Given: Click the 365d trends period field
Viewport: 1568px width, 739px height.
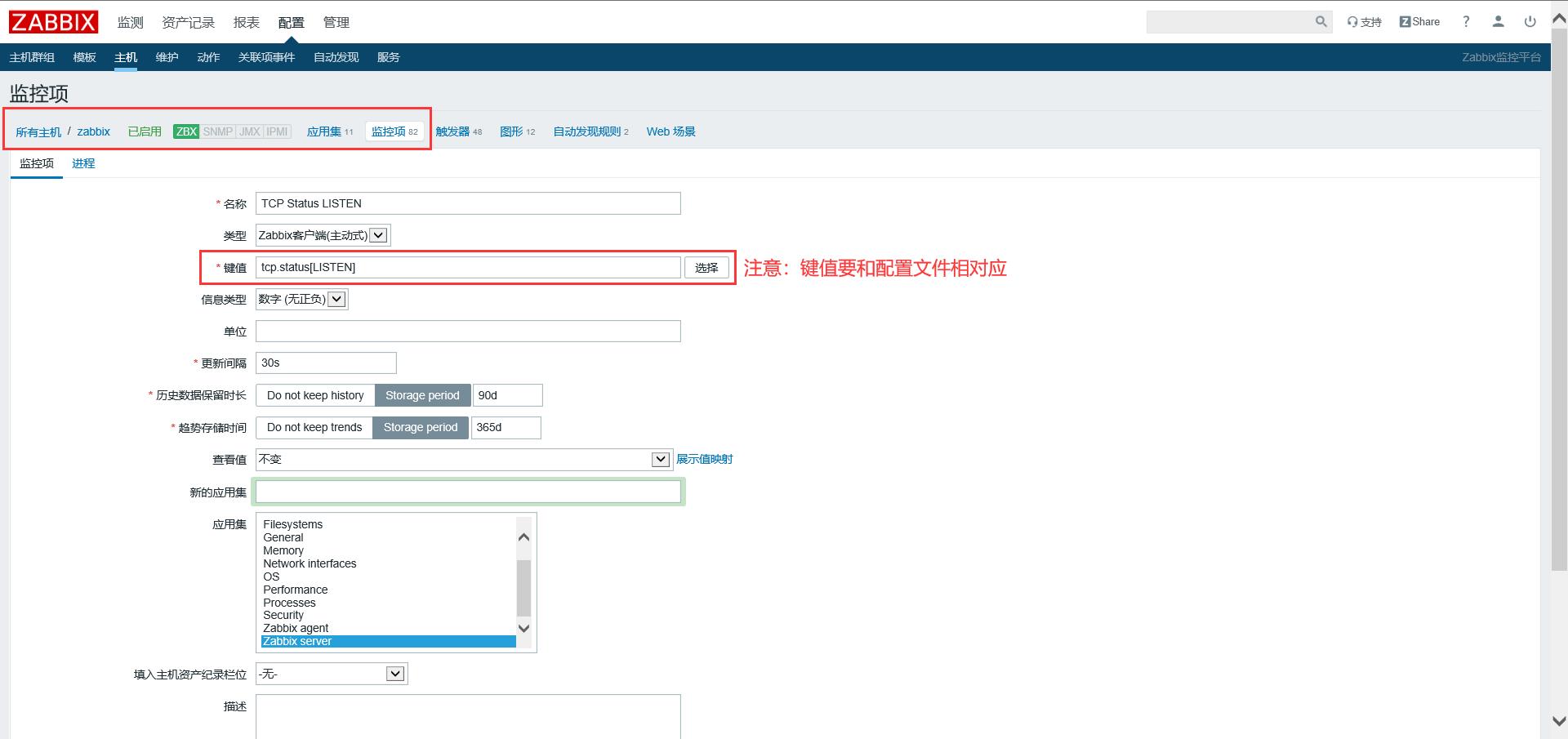Looking at the screenshot, I should click(506, 427).
